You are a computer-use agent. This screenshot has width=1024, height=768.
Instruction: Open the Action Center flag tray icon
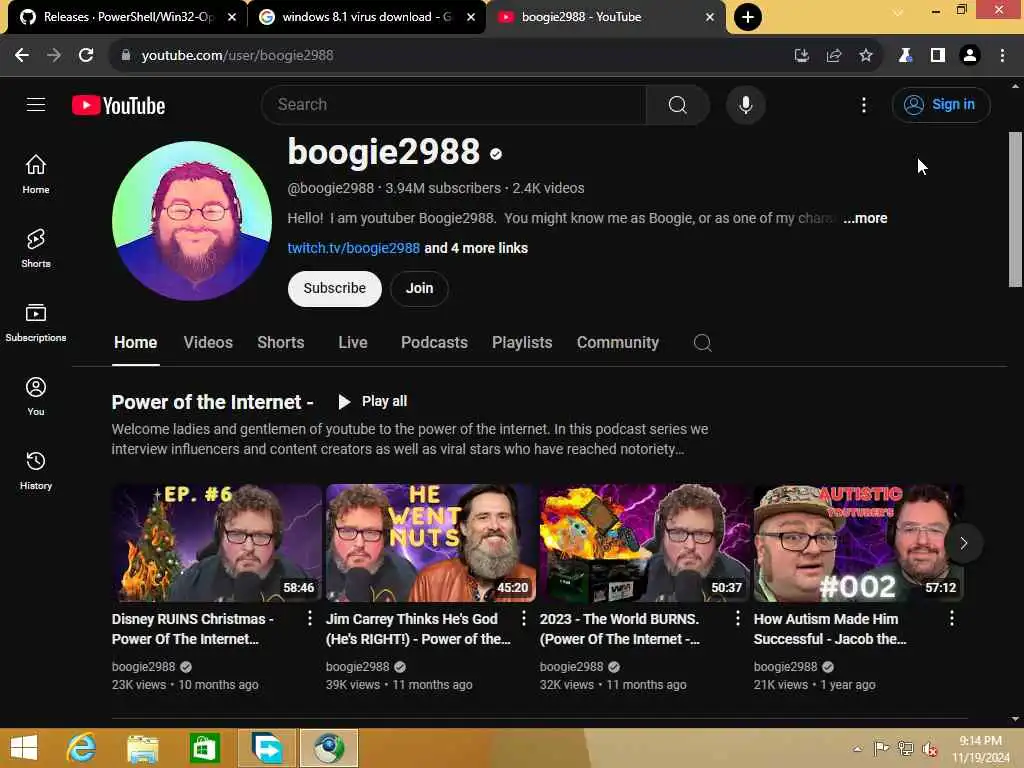tap(881, 748)
